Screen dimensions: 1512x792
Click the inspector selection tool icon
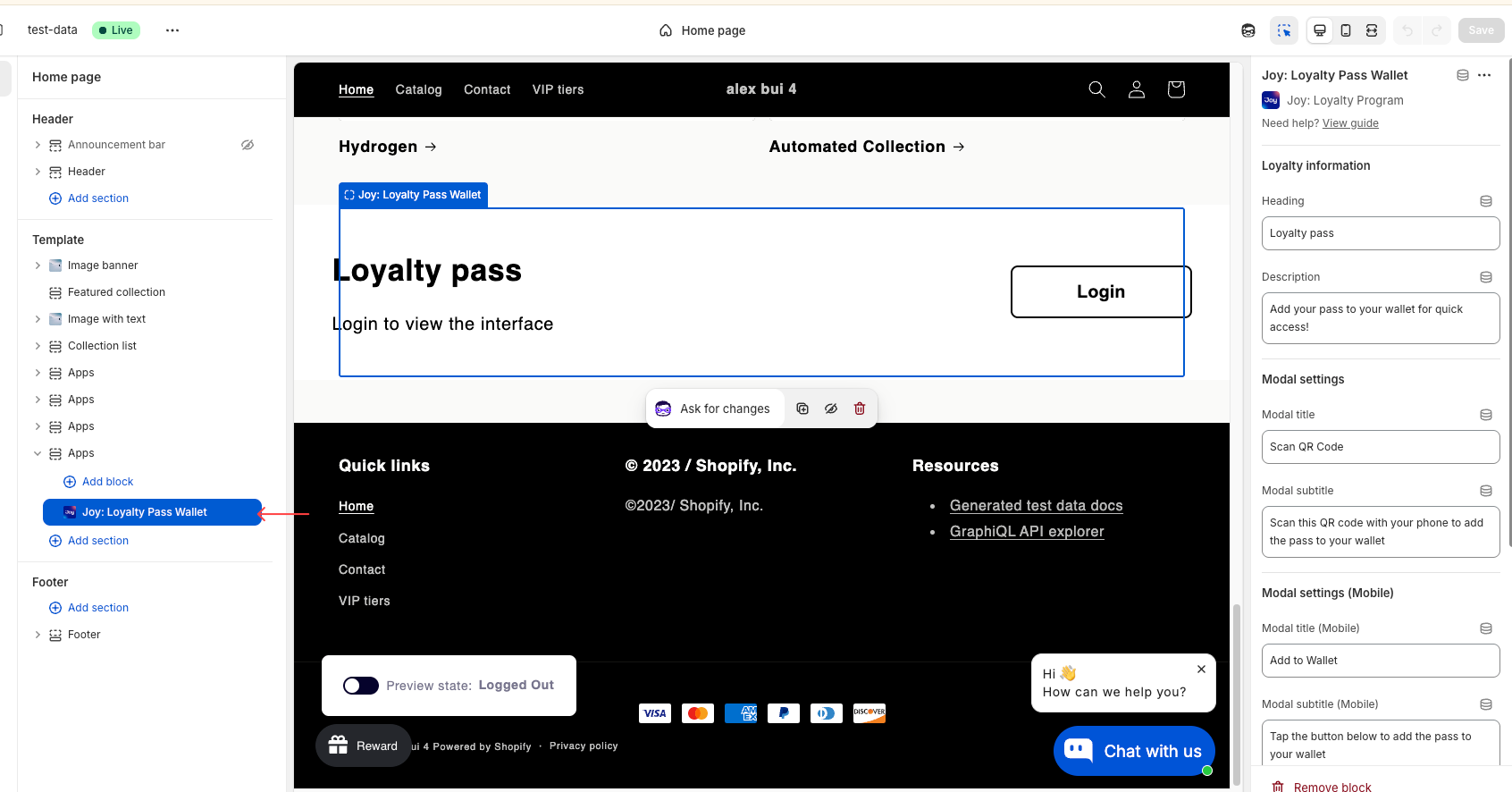(x=1284, y=30)
